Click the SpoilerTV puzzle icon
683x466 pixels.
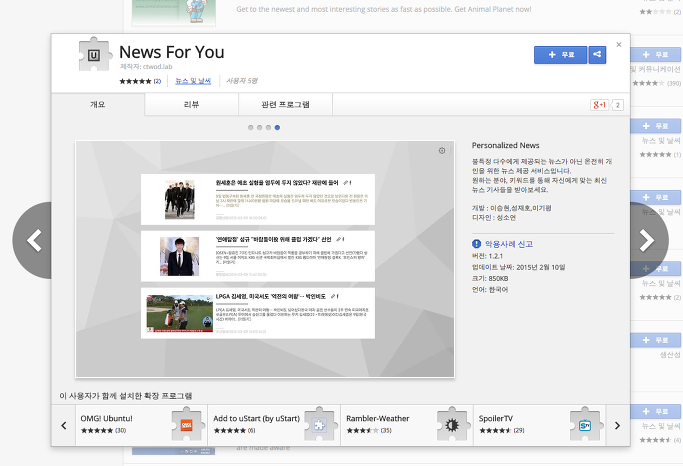point(585,425)
